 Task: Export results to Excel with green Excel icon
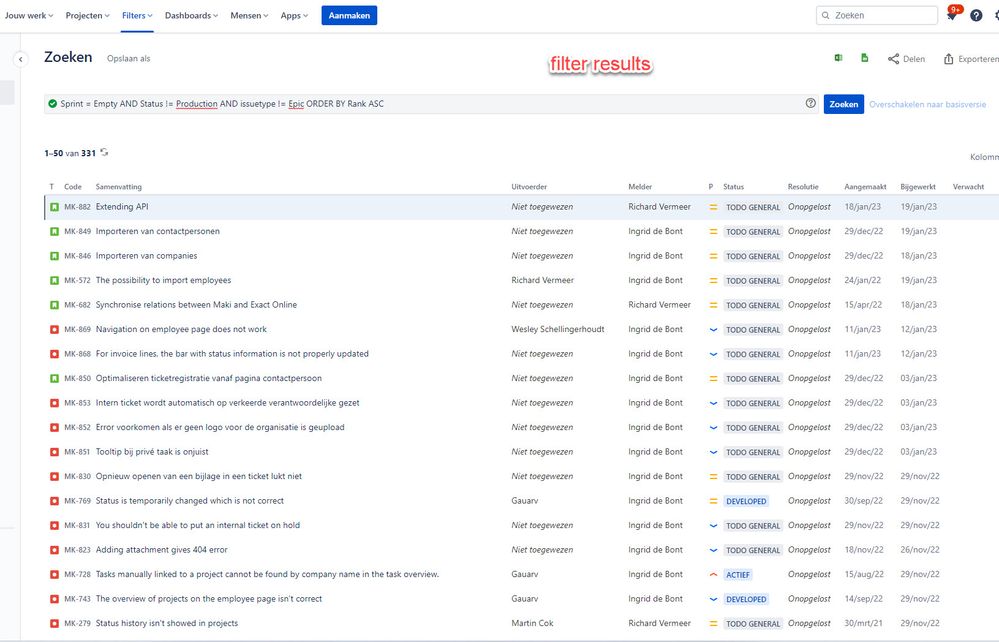point(838,58)
